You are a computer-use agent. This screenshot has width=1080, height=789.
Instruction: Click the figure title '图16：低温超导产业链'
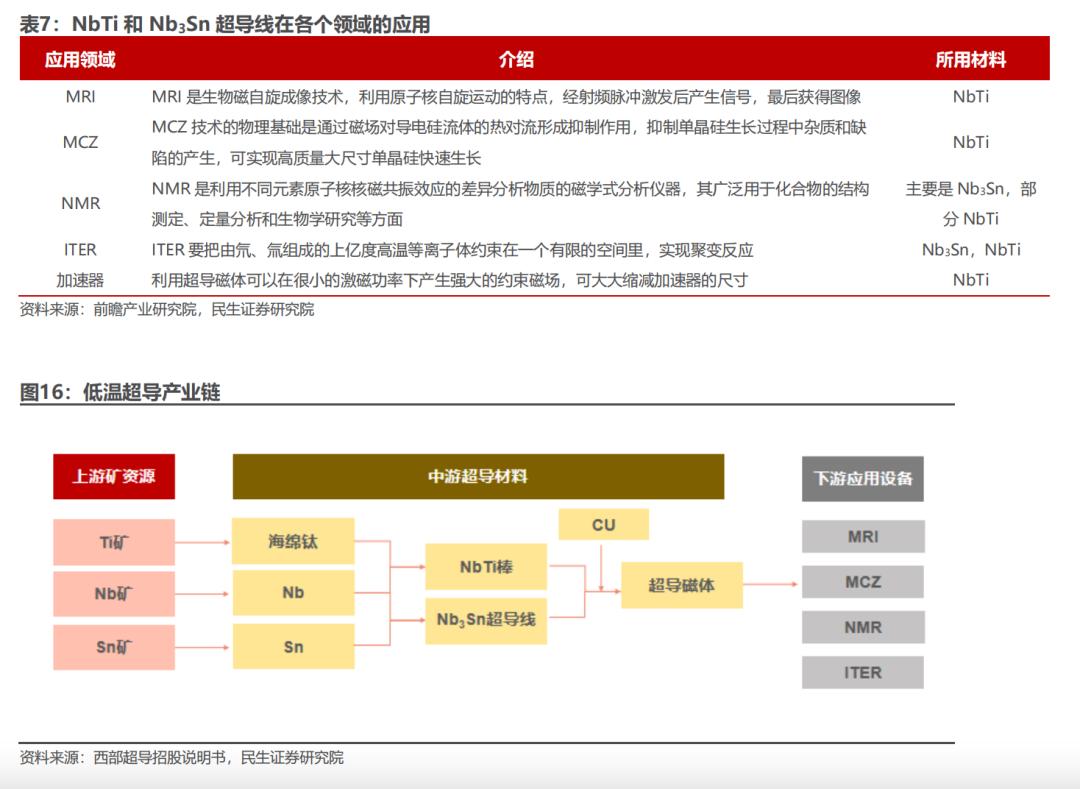click(120, 392)
